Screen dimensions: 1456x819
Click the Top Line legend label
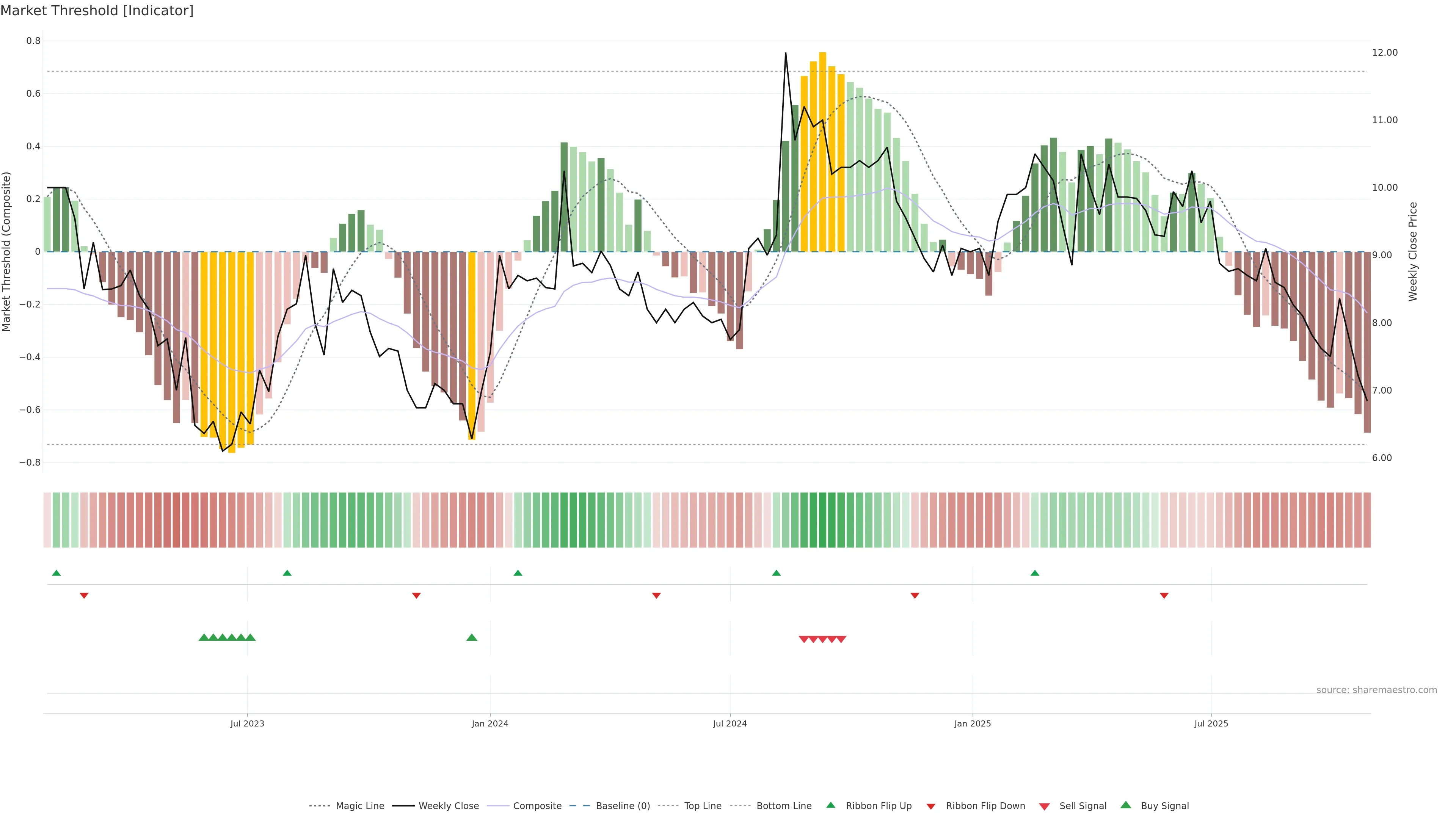703,806
